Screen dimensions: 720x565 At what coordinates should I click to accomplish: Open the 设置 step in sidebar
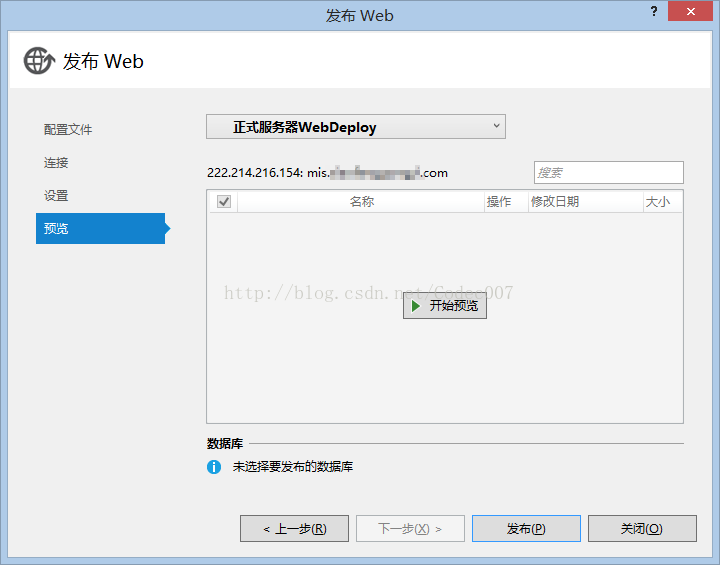tap(56, 196)
